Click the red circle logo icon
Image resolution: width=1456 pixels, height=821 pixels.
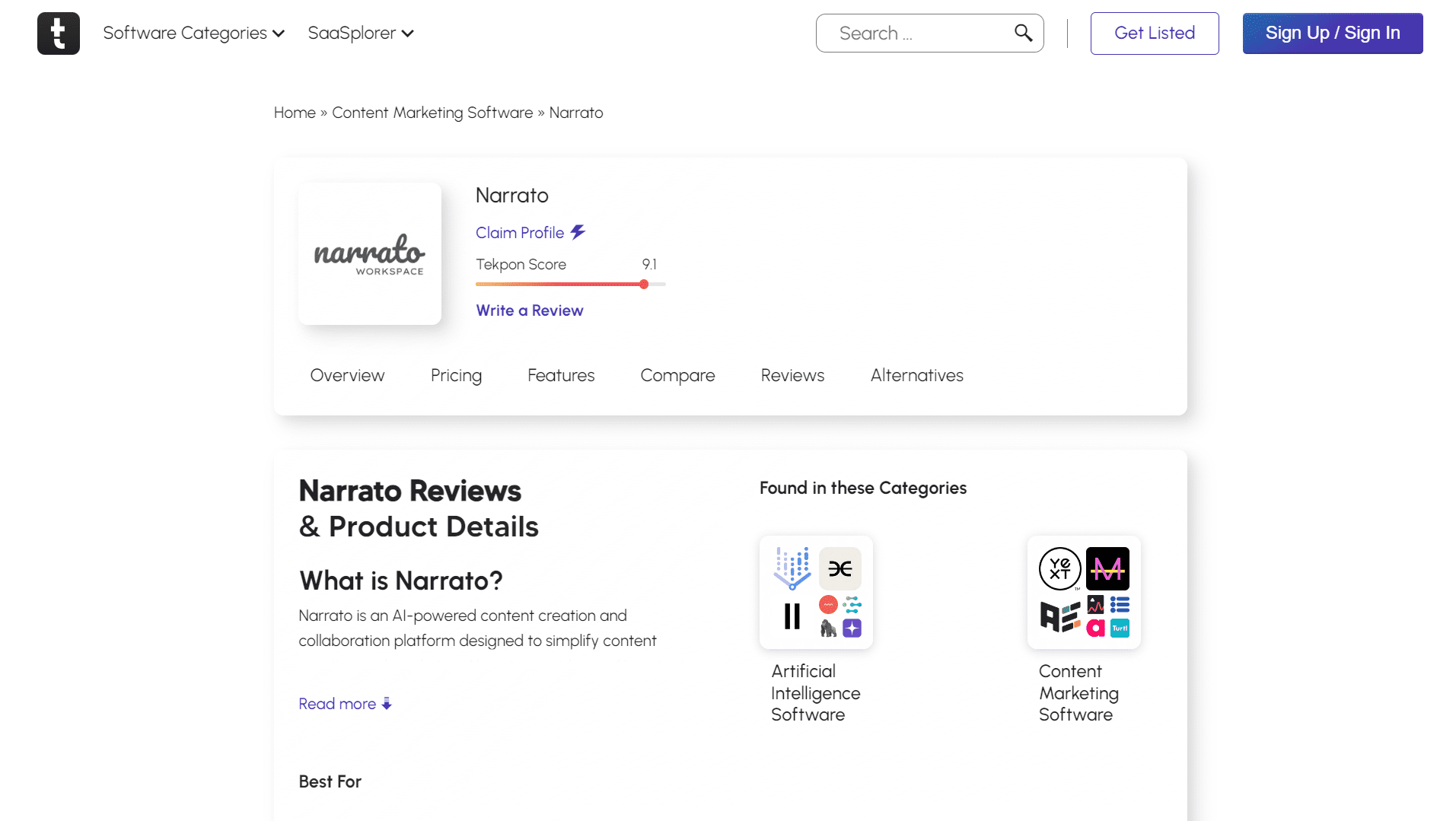[x=828, y=605]
